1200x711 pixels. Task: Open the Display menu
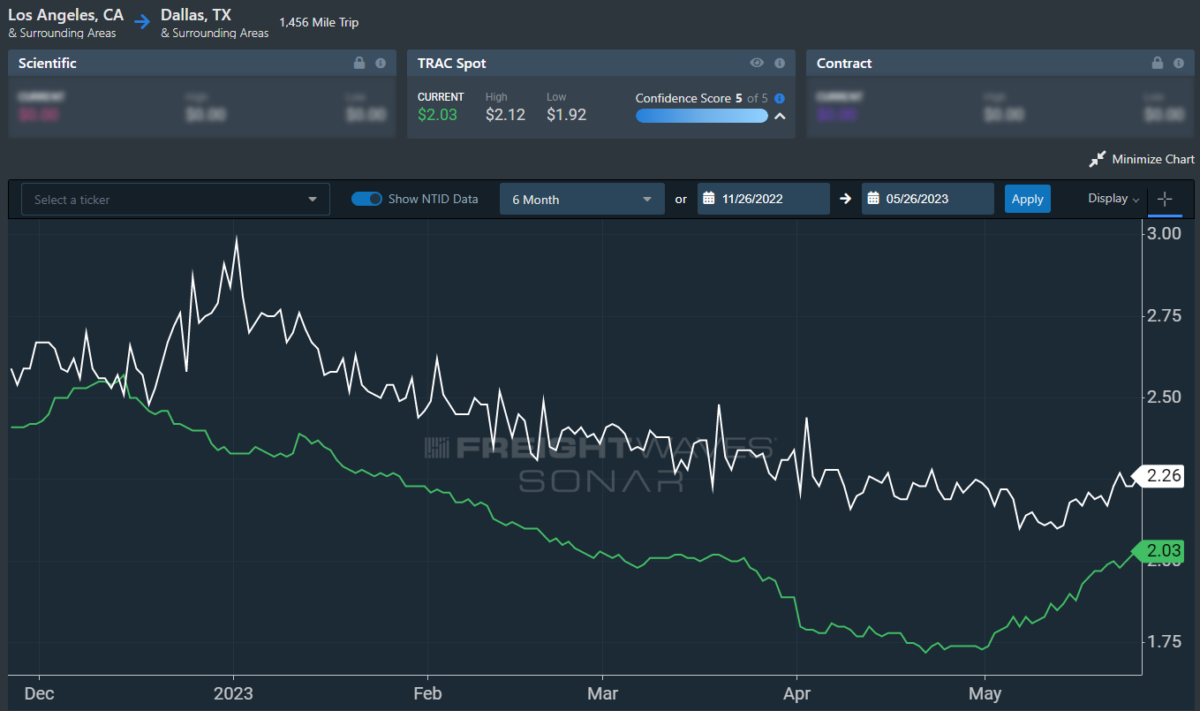click(x=1113, y=199)
